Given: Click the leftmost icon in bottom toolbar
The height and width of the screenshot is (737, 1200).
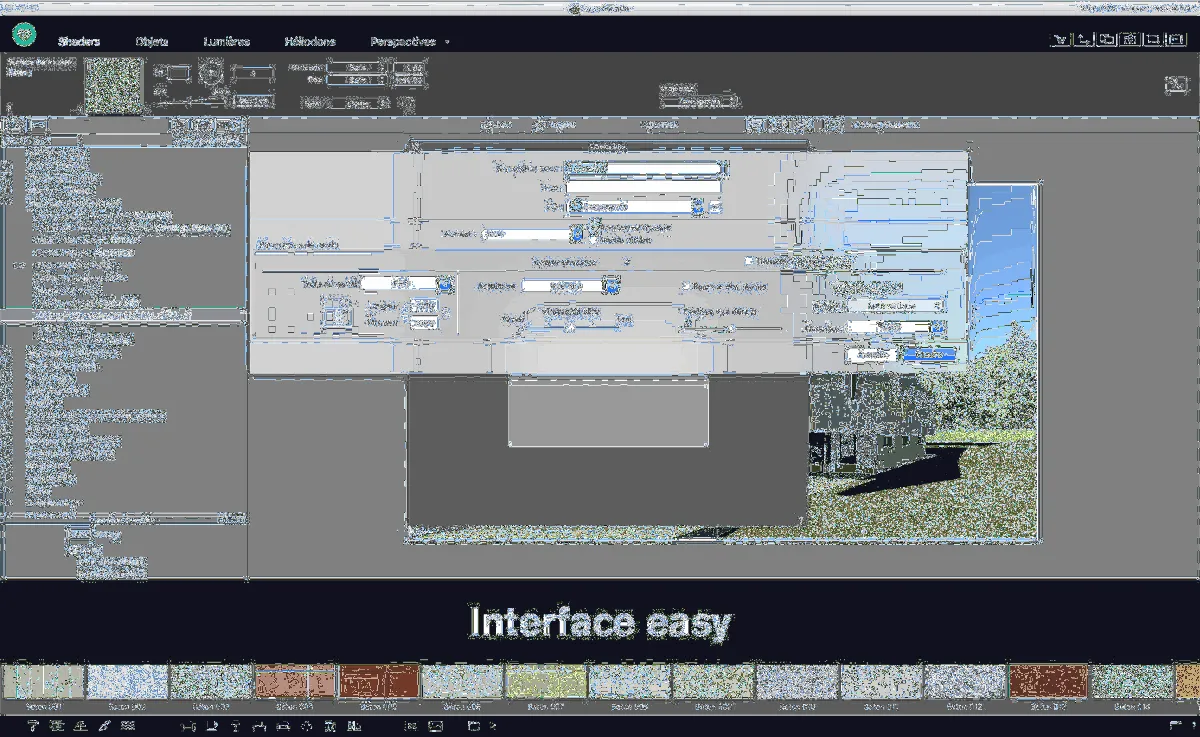Looking at the screenshot, I should pyautogui.click(x=32, y=725).
